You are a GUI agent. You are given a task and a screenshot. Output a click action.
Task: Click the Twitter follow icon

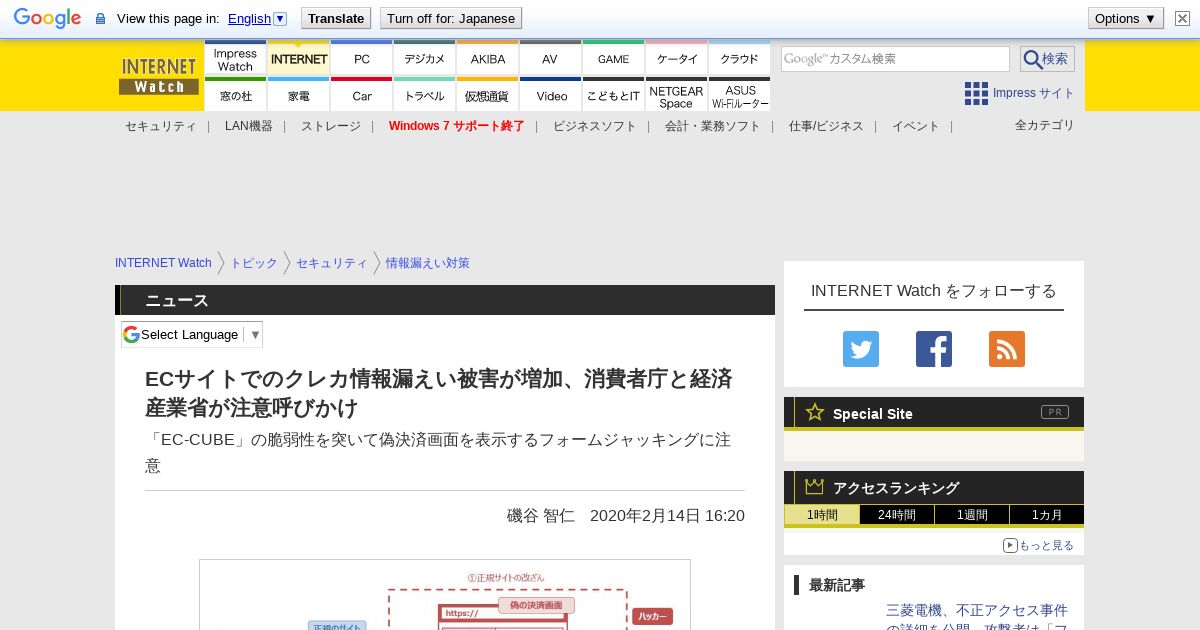861,349
